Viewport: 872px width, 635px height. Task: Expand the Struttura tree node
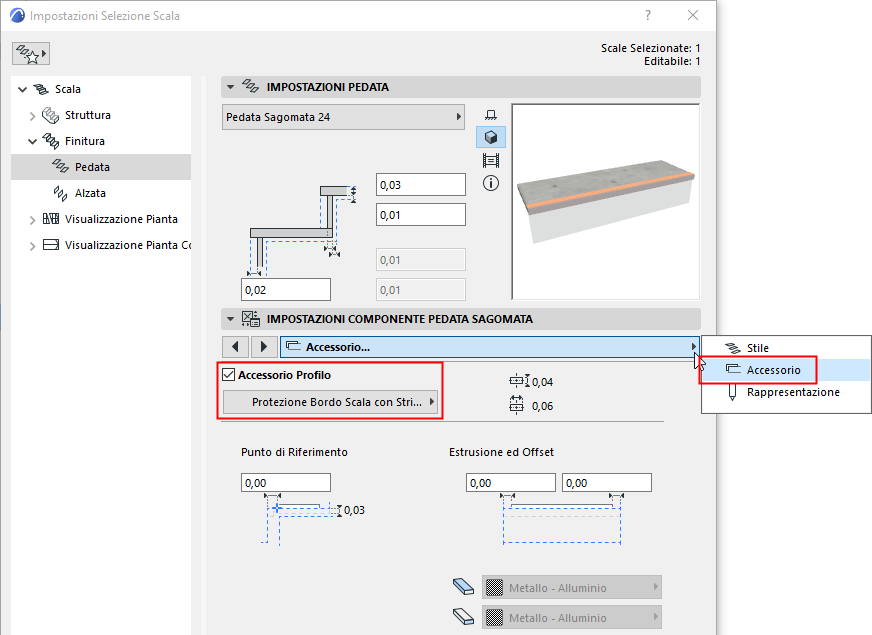point(32,116)
